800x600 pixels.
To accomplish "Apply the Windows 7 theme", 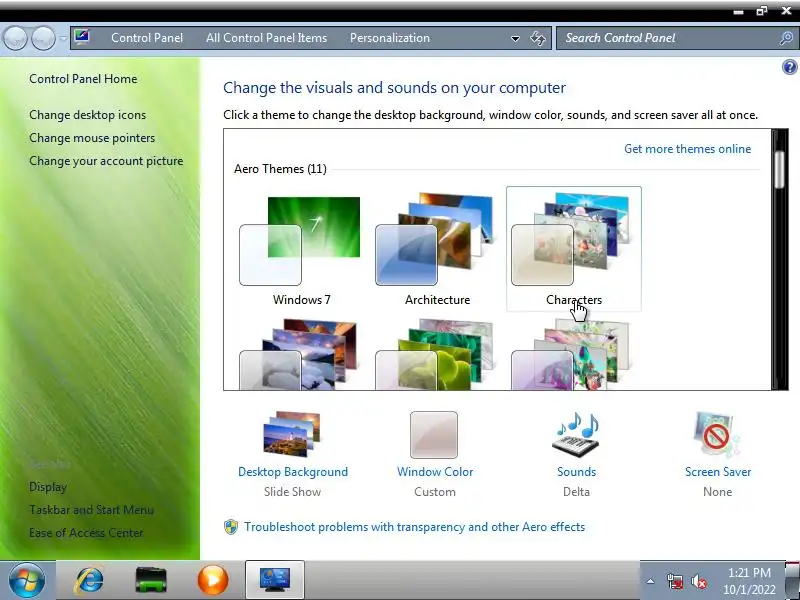I will tap(301, 249).
